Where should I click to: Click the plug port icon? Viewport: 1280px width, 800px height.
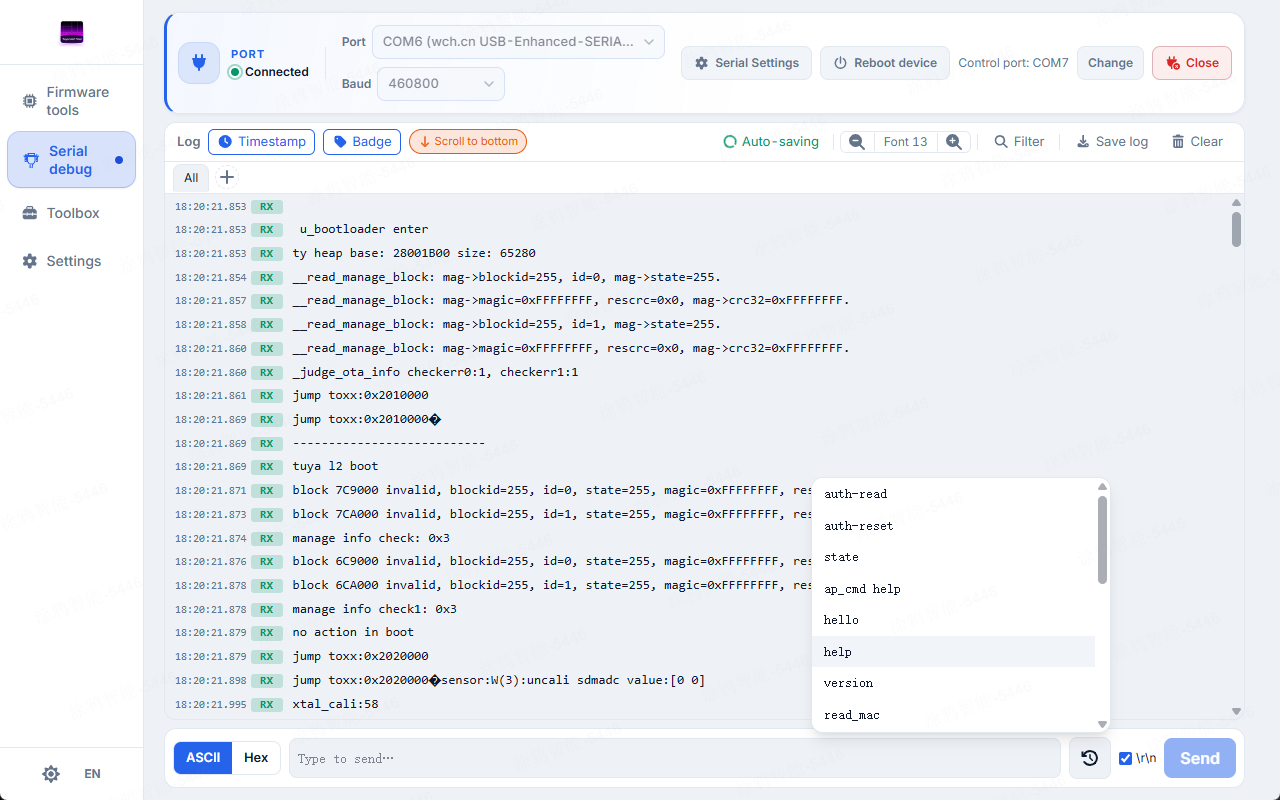[199, 62]
